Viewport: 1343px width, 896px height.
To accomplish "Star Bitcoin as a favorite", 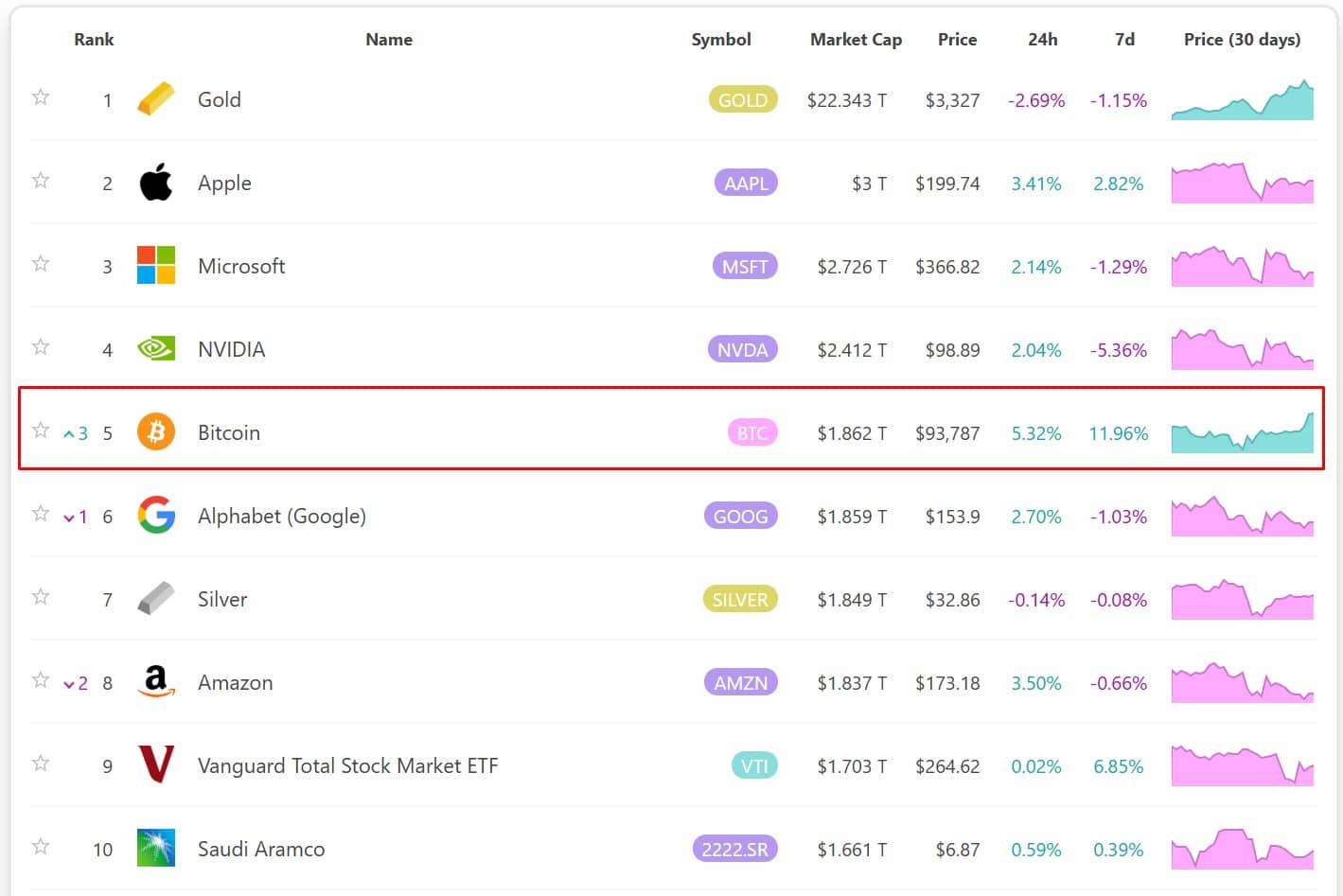I will coord(41,430).
